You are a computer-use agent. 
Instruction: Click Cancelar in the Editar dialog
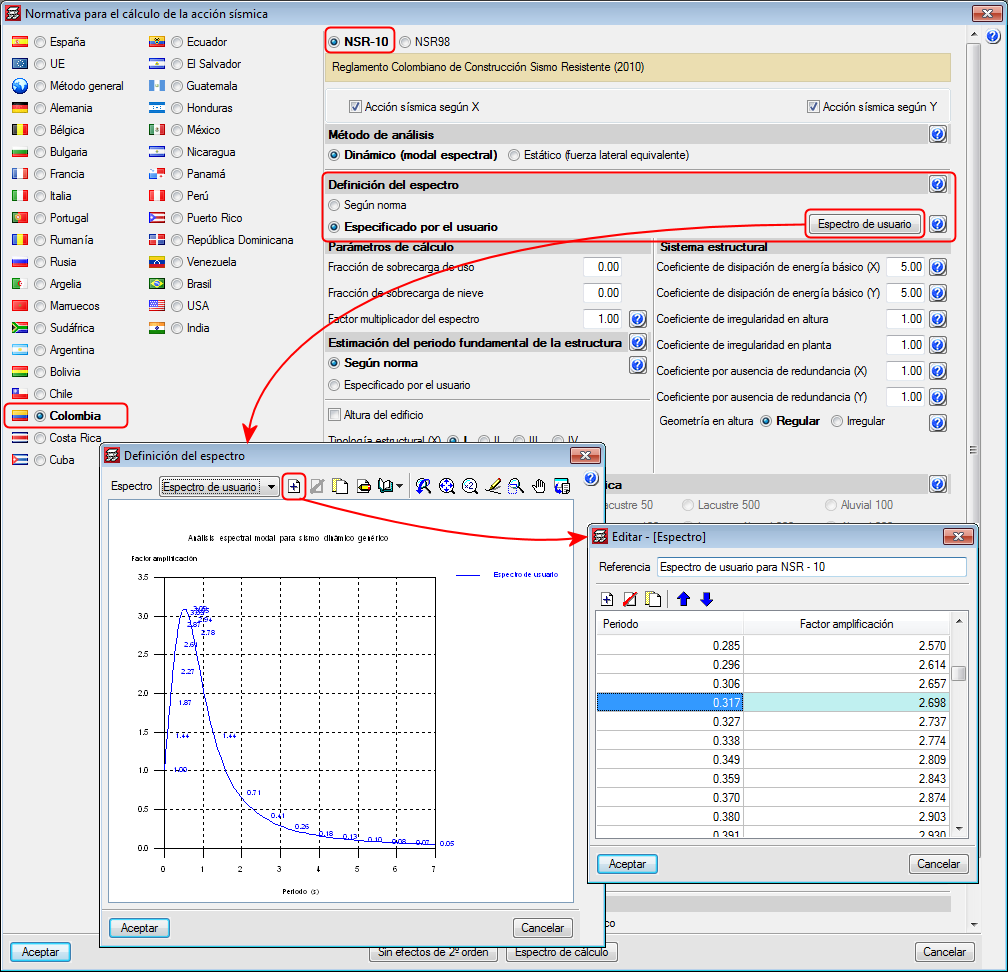(x=938, y=864)
